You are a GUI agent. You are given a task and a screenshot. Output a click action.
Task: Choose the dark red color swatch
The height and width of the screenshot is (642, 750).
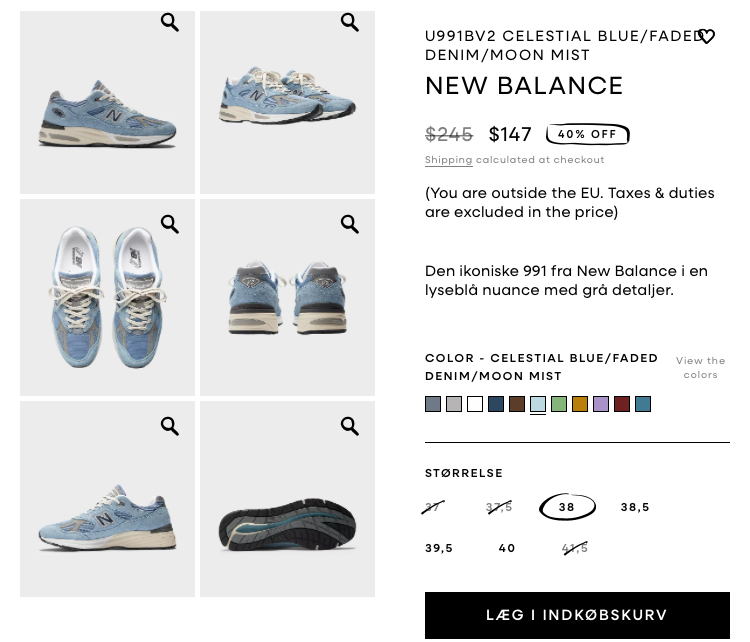[x=622, y=404]
